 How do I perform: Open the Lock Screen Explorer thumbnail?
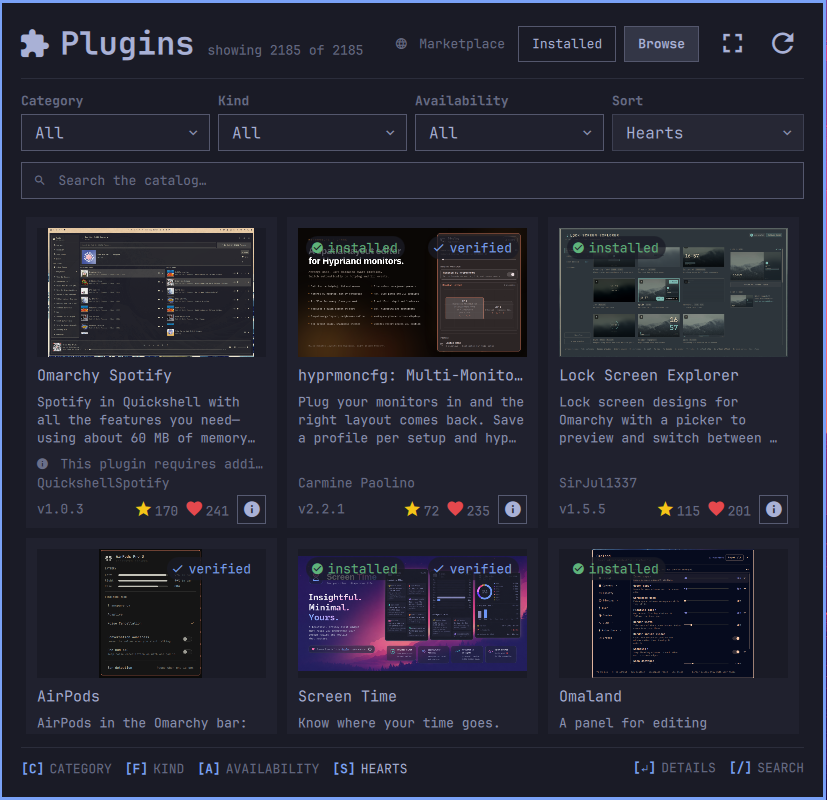click(673, 292)
